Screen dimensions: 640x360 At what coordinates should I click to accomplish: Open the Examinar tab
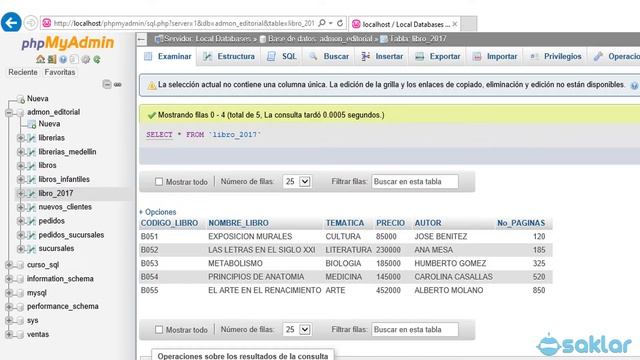coord(167,56)
